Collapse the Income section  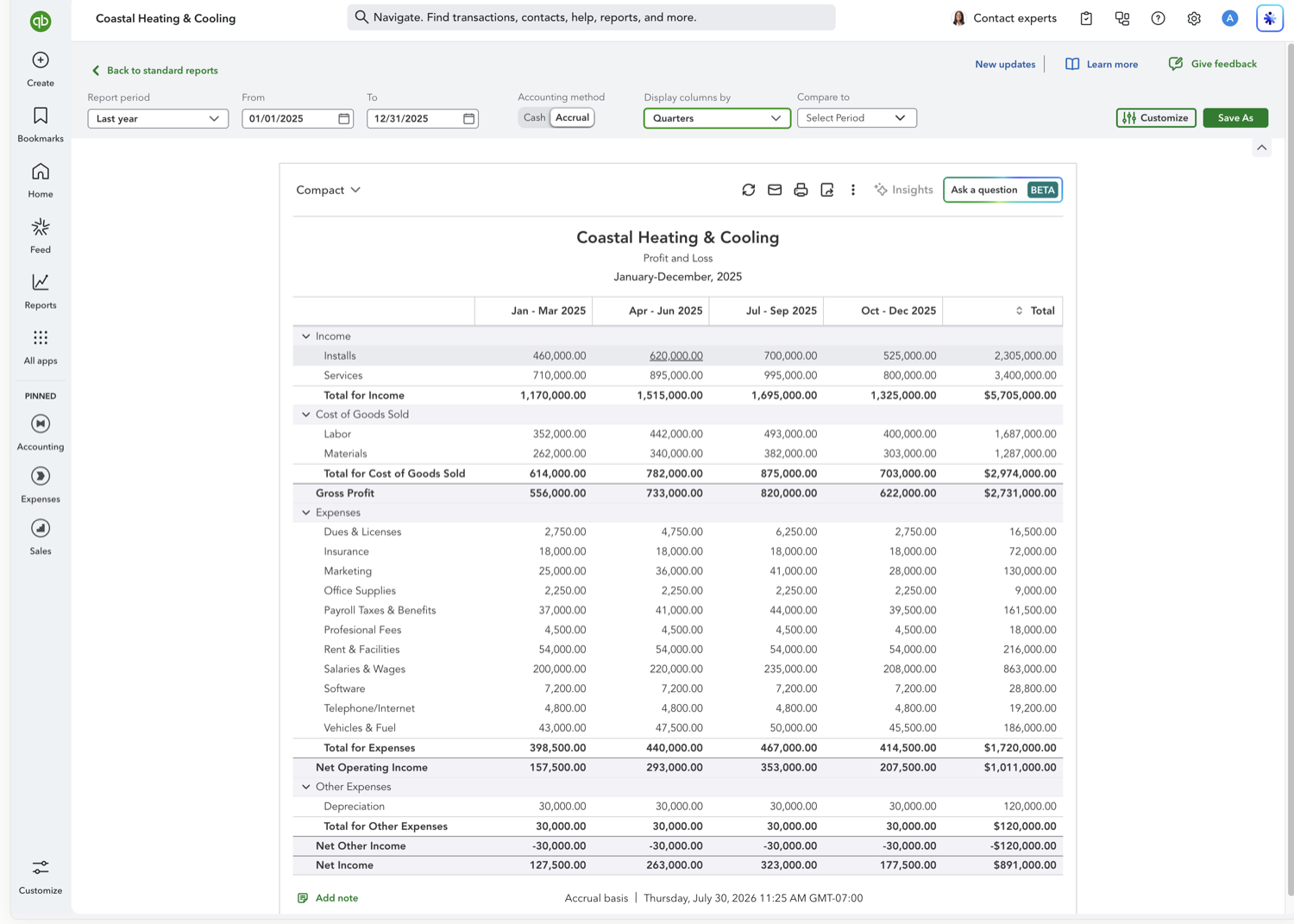click(x=305, y=336)
